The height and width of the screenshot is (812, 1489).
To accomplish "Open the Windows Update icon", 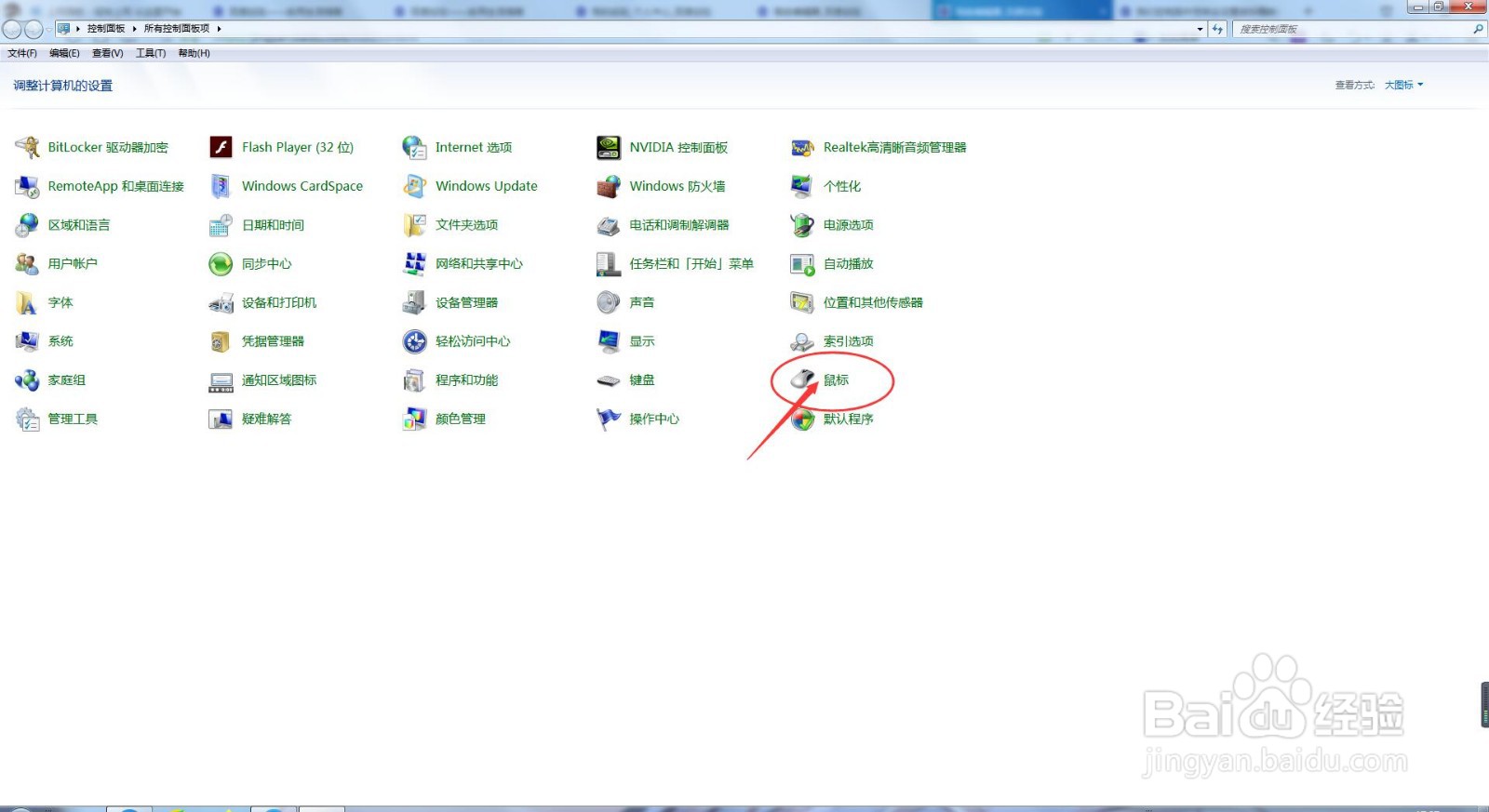I will coord(414,186).
